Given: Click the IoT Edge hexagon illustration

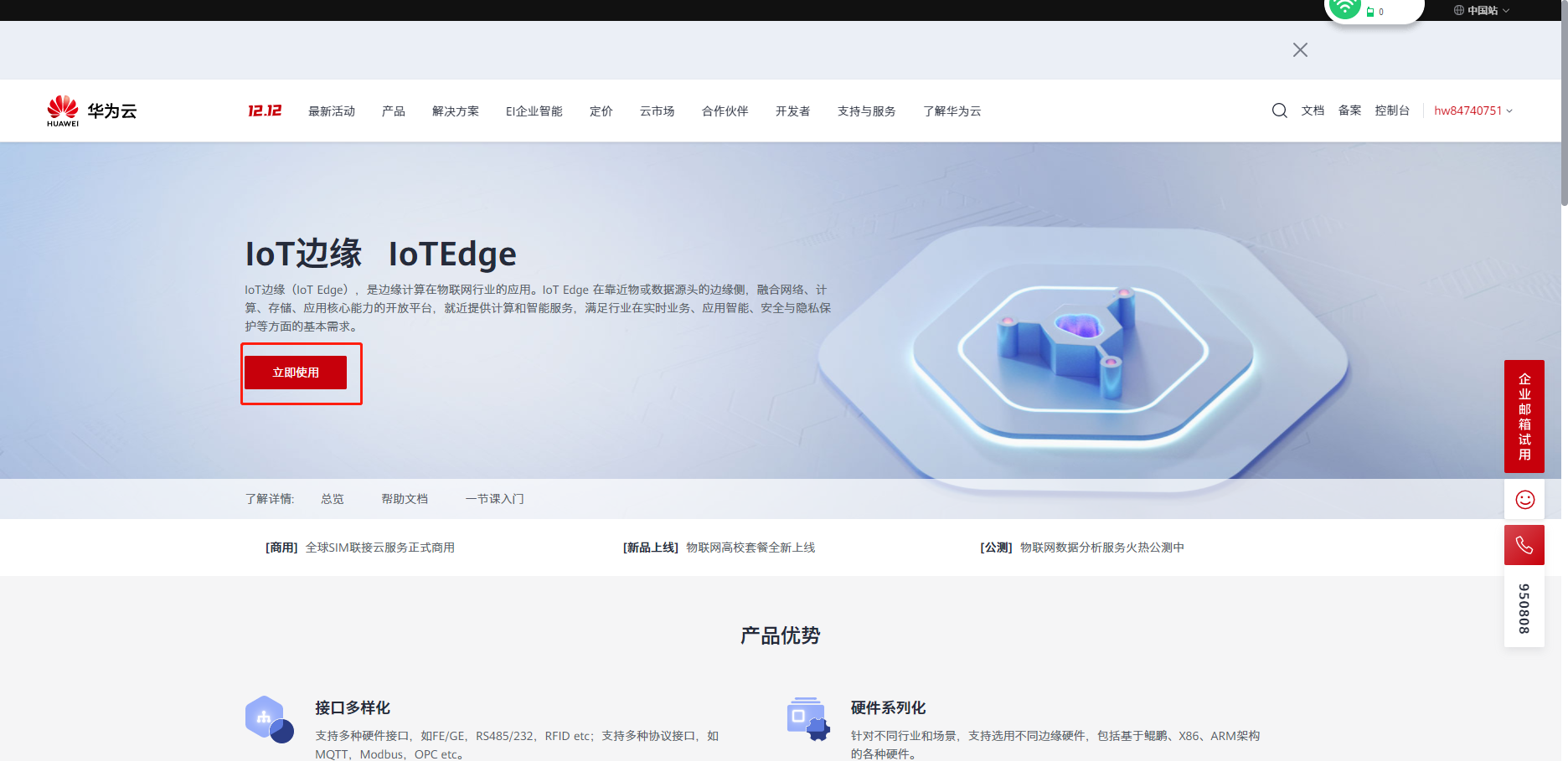Looking at the screenshot, I should point(1084,359).
